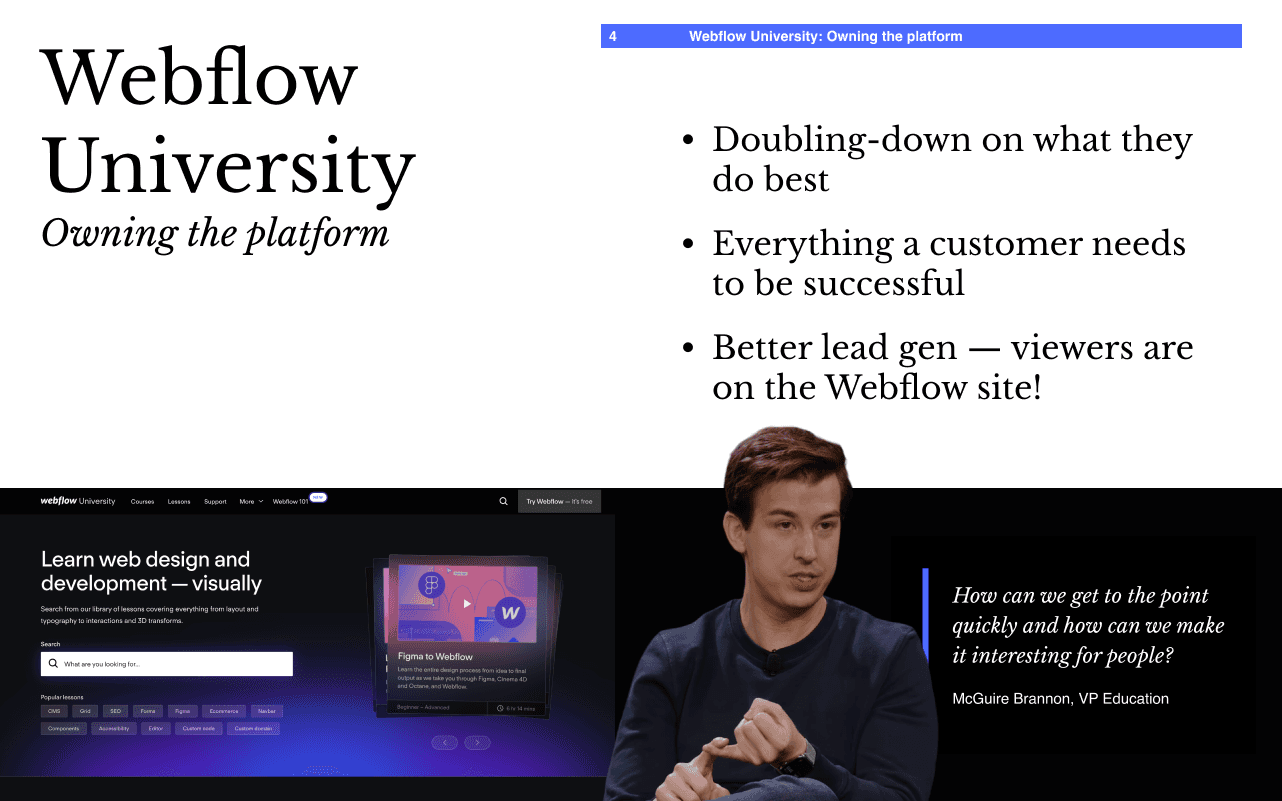The width and height of the screenshot is (1282, 801).
Task: Play the Figma to Webflow course video
Action: [x=467, y=604]
